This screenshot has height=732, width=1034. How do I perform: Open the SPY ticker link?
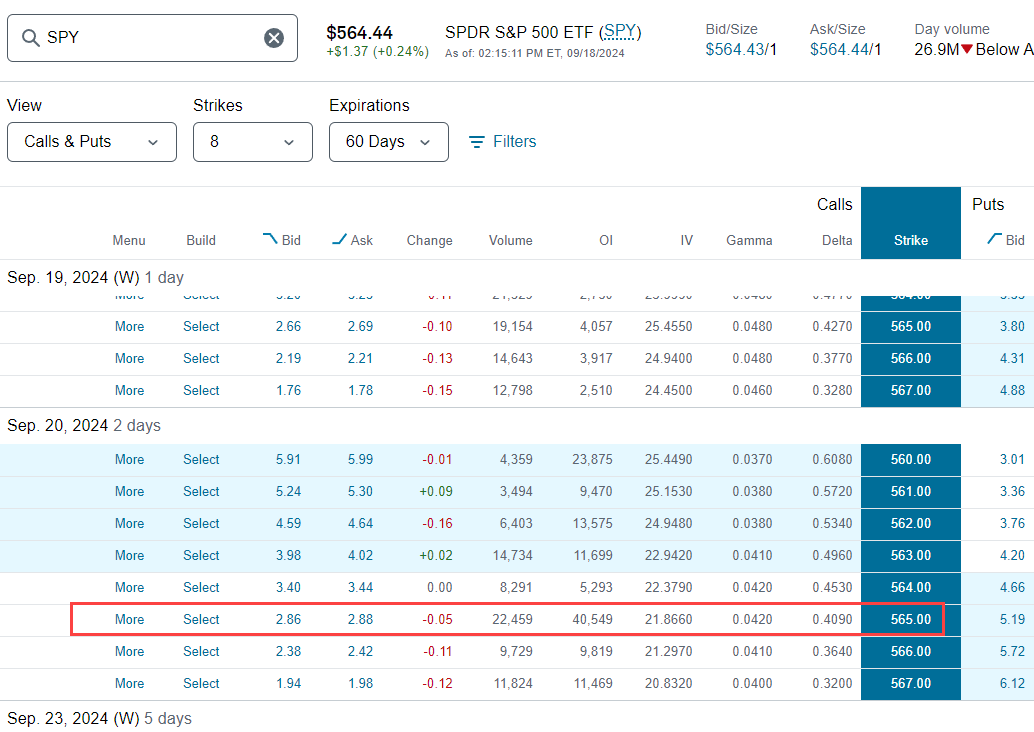(620, 32)
